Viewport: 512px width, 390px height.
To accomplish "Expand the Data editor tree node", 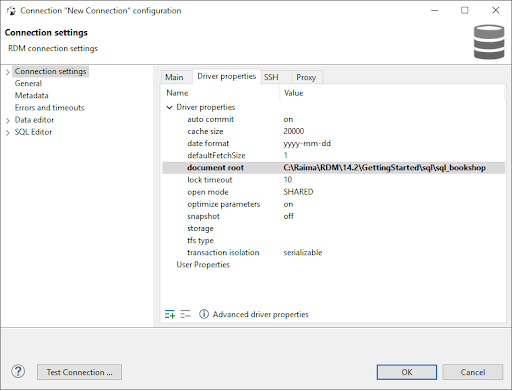I will coord(8,121).
